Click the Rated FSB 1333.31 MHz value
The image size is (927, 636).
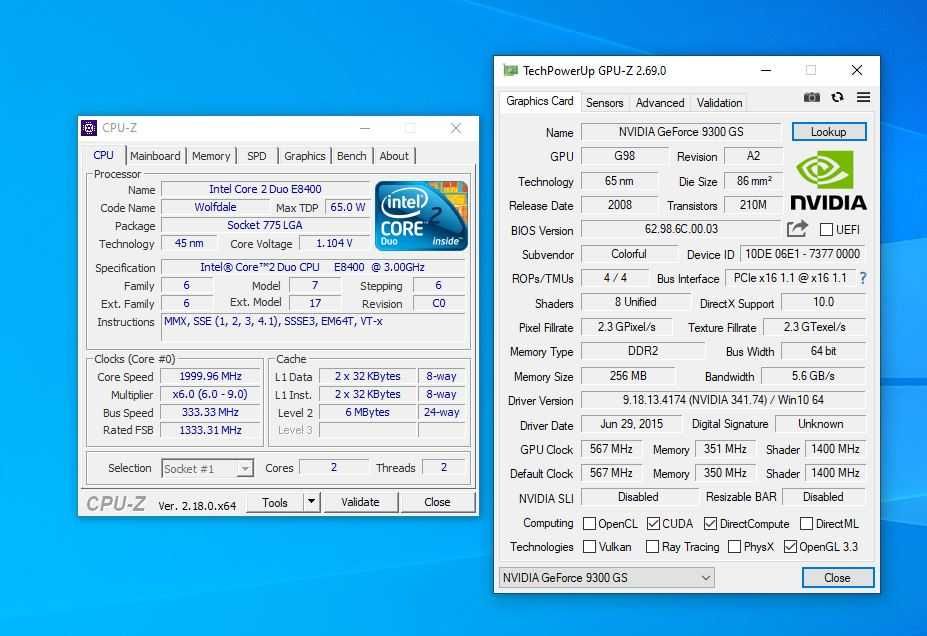(x=210, y=430)
